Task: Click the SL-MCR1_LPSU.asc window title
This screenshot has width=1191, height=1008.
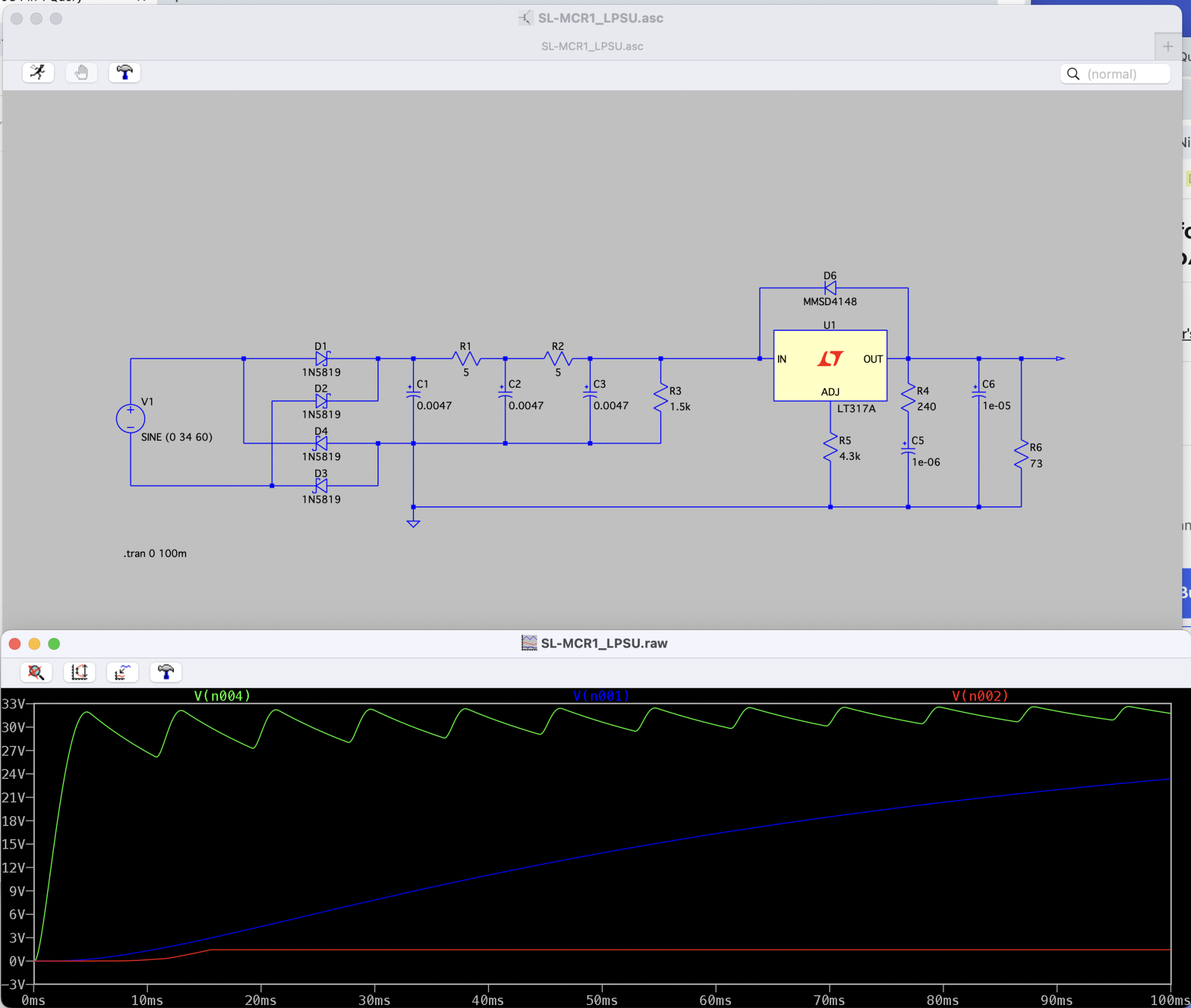Action: (600, 18)
